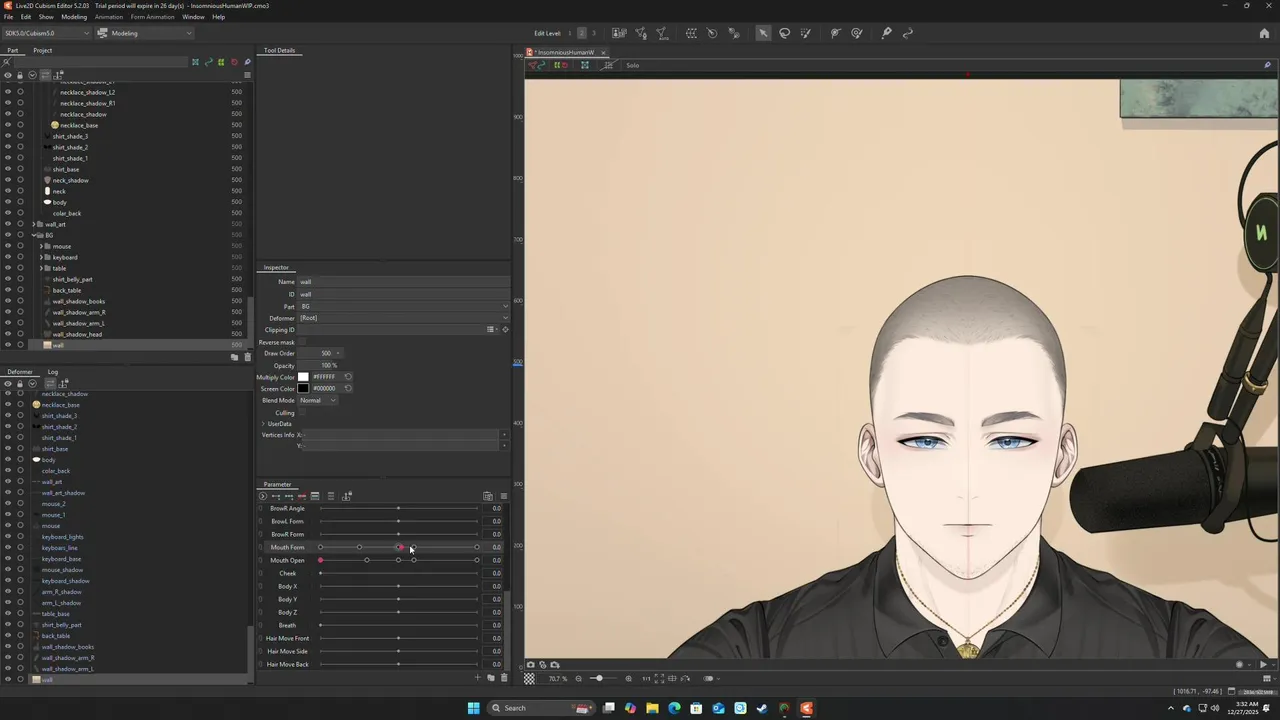Delete selected part with trash icon
1280x720 pixels.
coord(247,357)
